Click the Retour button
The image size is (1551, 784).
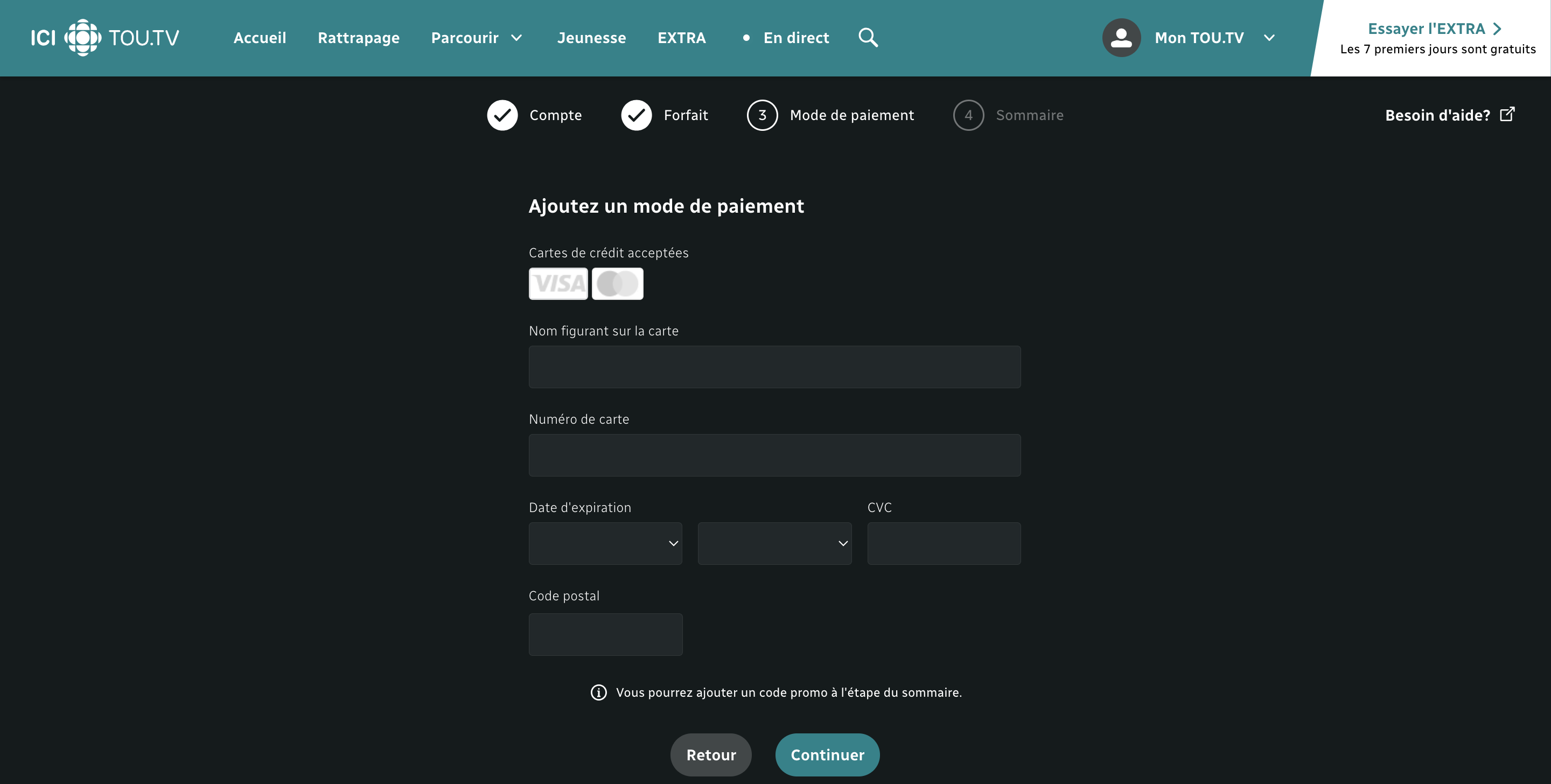click(710, 754)
